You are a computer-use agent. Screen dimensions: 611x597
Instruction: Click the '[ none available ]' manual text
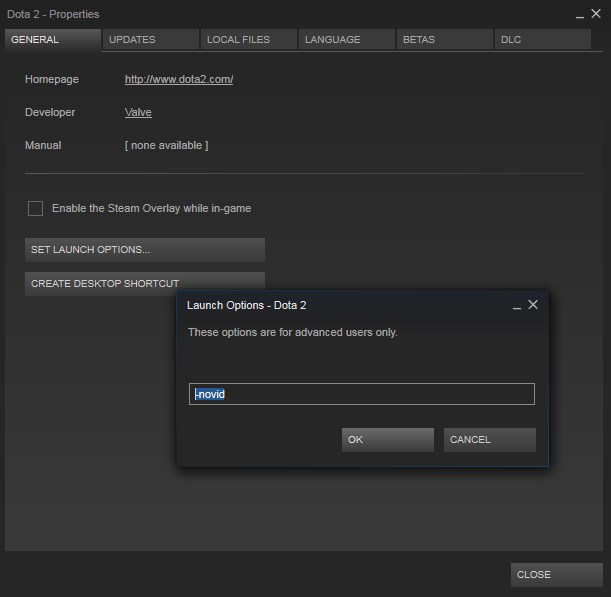[x=166, y=145]
